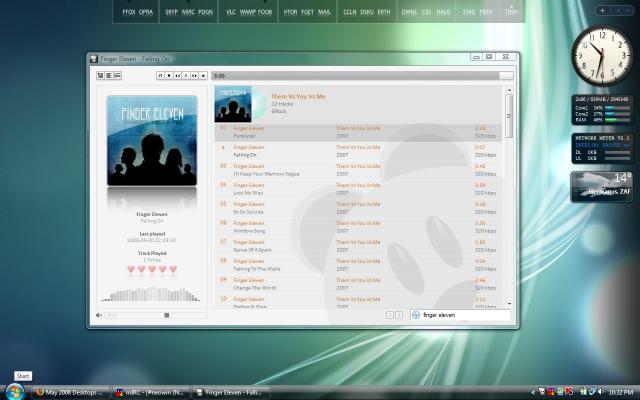Open the CSS shortcut in the top bar
Screen dimensions: 640x400
(x=427, y=12)
